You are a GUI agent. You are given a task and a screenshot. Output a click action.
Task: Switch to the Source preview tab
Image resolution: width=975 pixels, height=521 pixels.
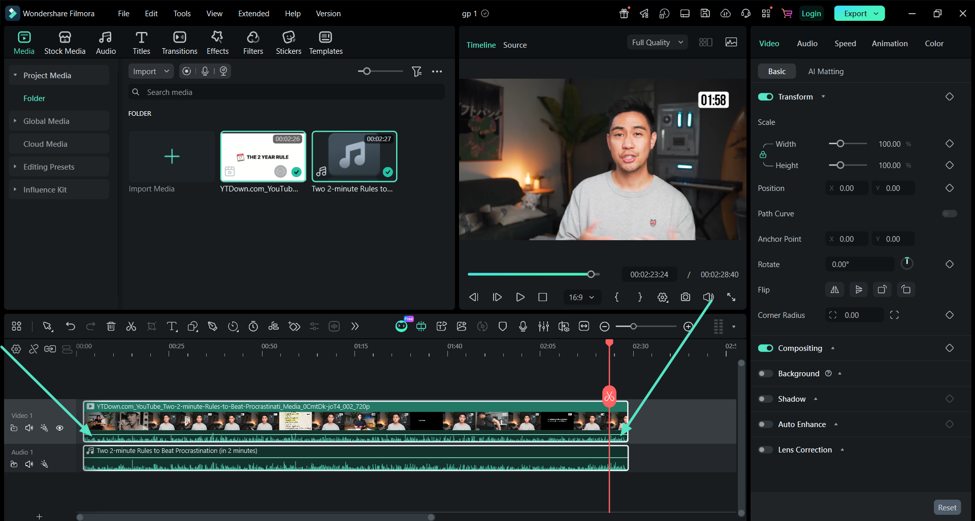pos(515,45)
